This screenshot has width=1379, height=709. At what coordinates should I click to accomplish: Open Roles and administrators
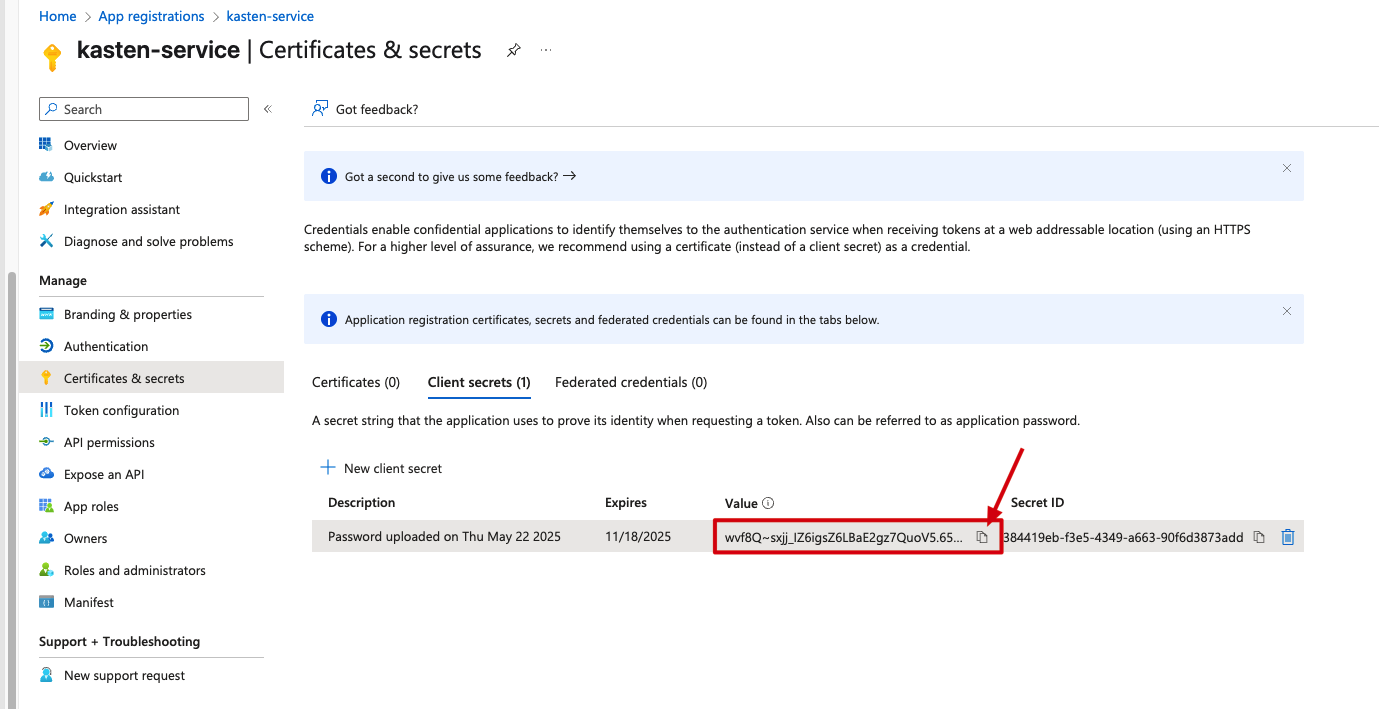[135, 570]
